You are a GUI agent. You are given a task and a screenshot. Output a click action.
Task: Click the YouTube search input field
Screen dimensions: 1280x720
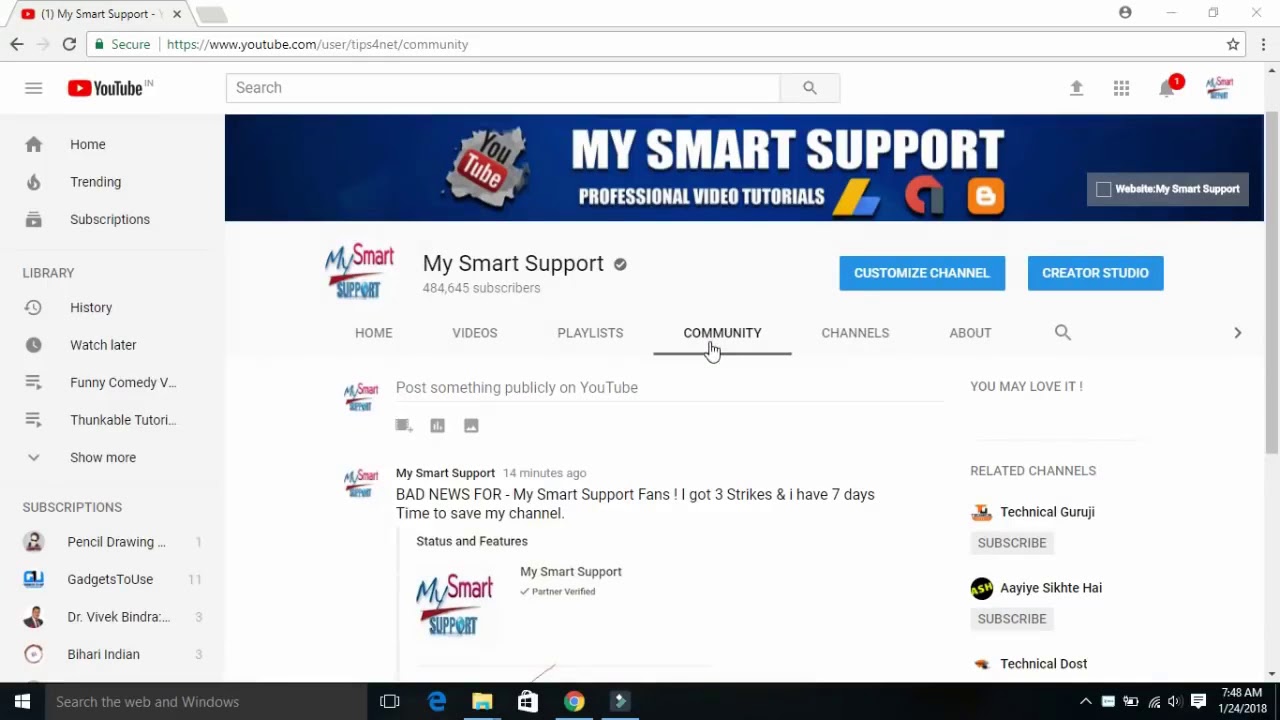[x=503, y=88]
